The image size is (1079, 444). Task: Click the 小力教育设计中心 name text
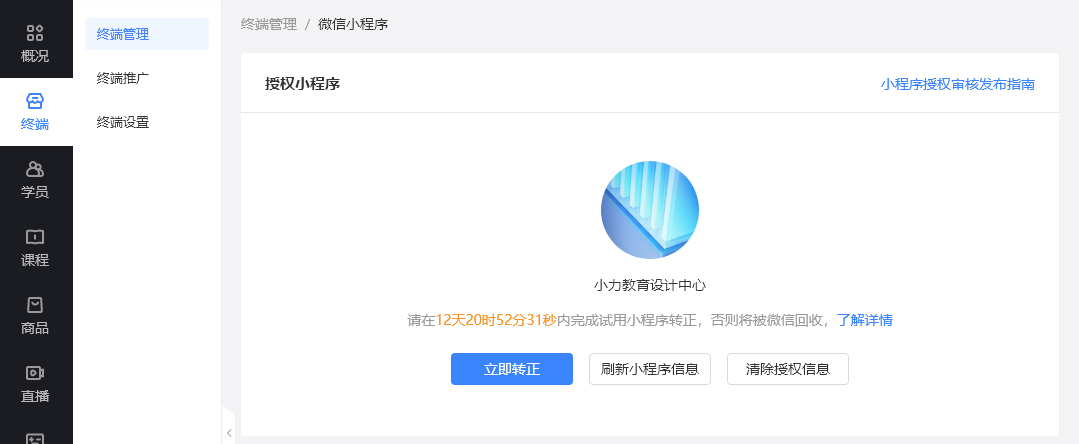[650, 285]
